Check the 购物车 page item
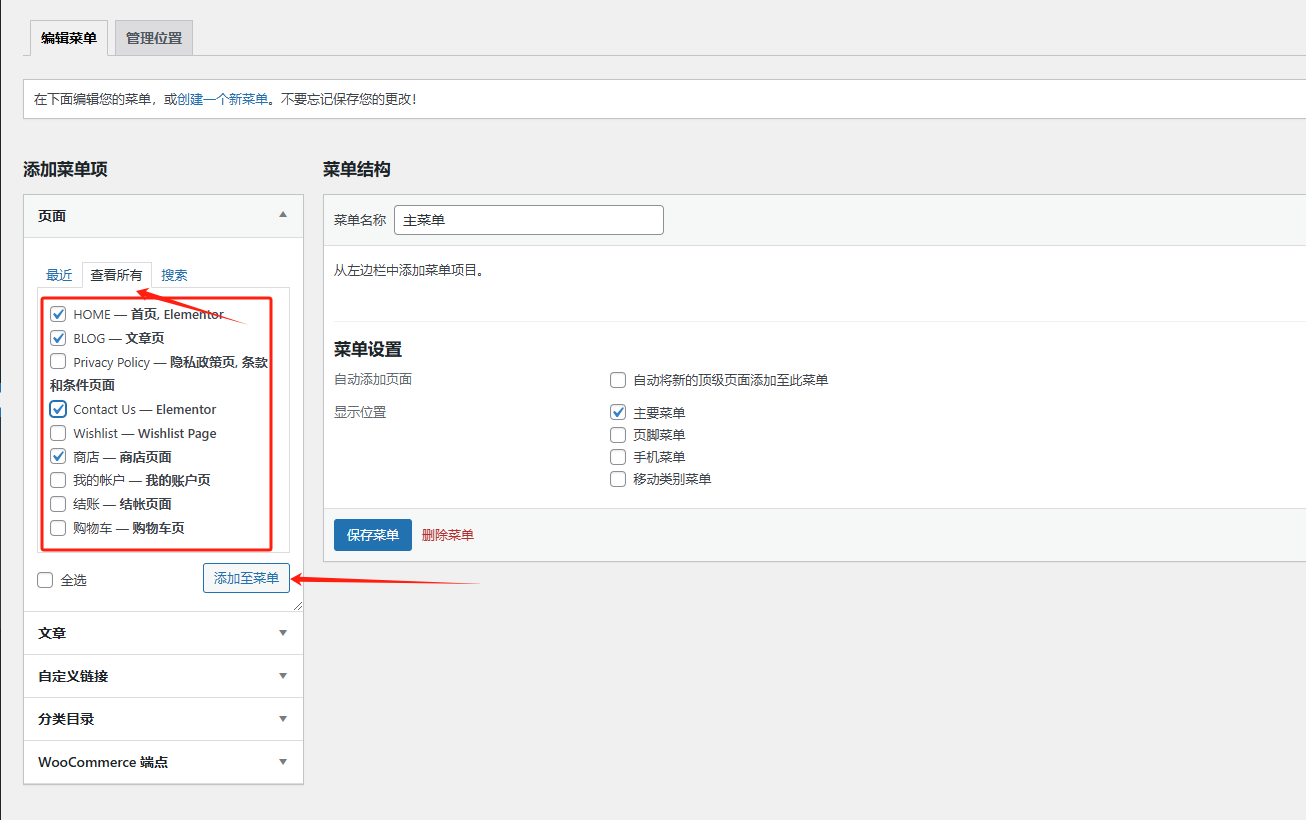 tap(58, 528)
